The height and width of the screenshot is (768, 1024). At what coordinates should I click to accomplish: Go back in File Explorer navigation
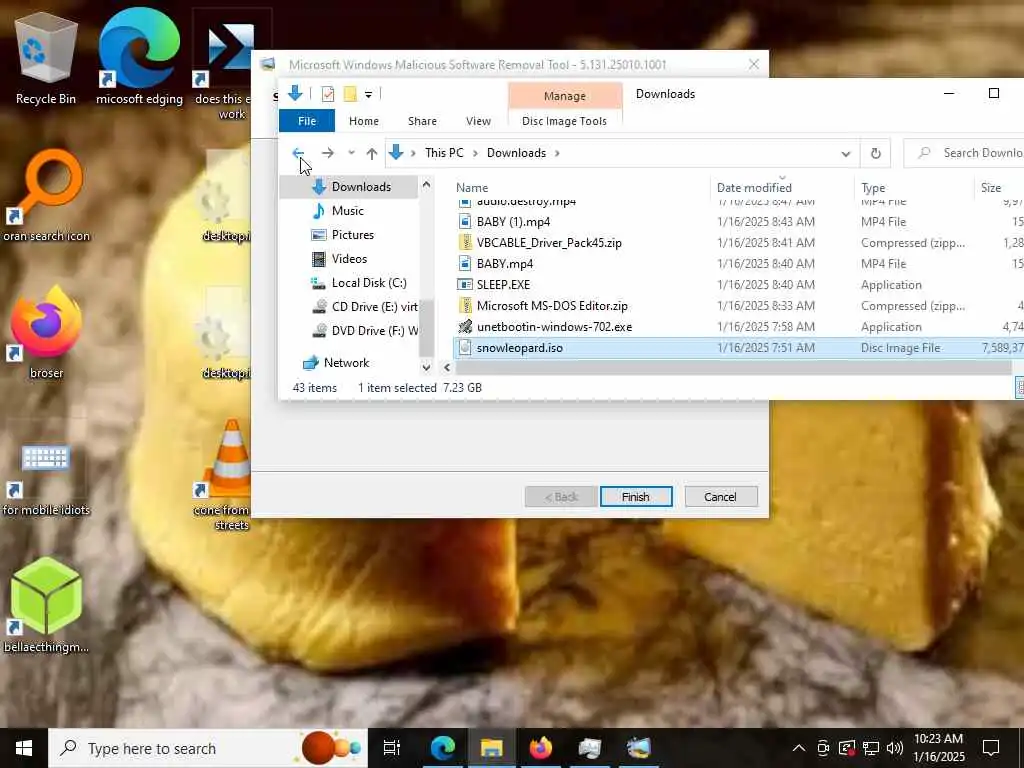point(298,153)
